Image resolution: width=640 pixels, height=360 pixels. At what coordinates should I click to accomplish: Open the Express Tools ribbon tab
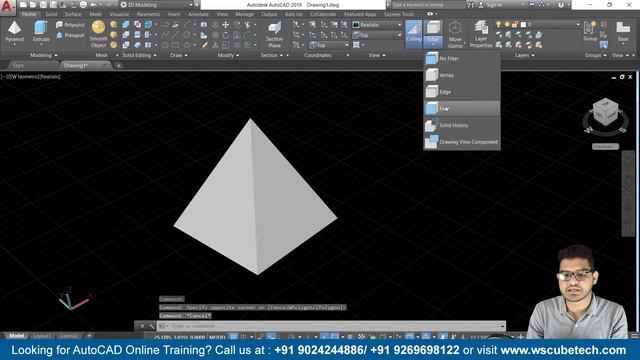tap(399, 14)
